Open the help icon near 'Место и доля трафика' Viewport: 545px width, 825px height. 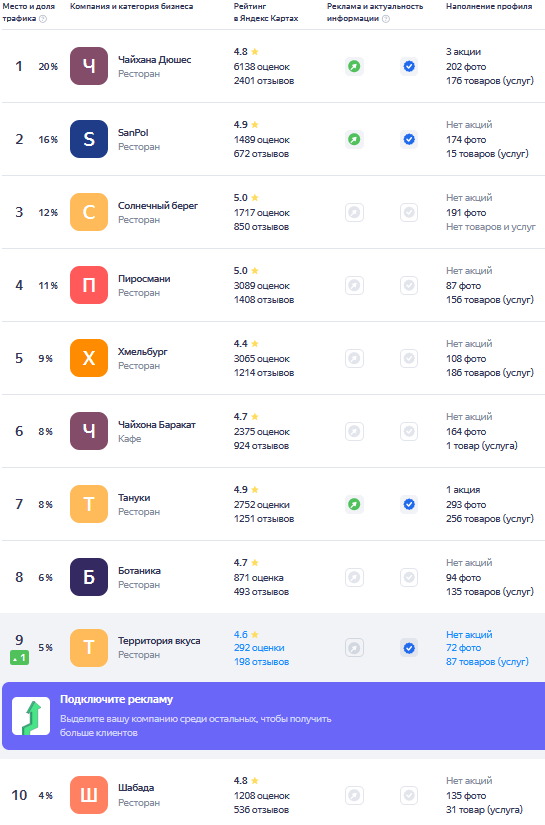click(x=43, y=18)
